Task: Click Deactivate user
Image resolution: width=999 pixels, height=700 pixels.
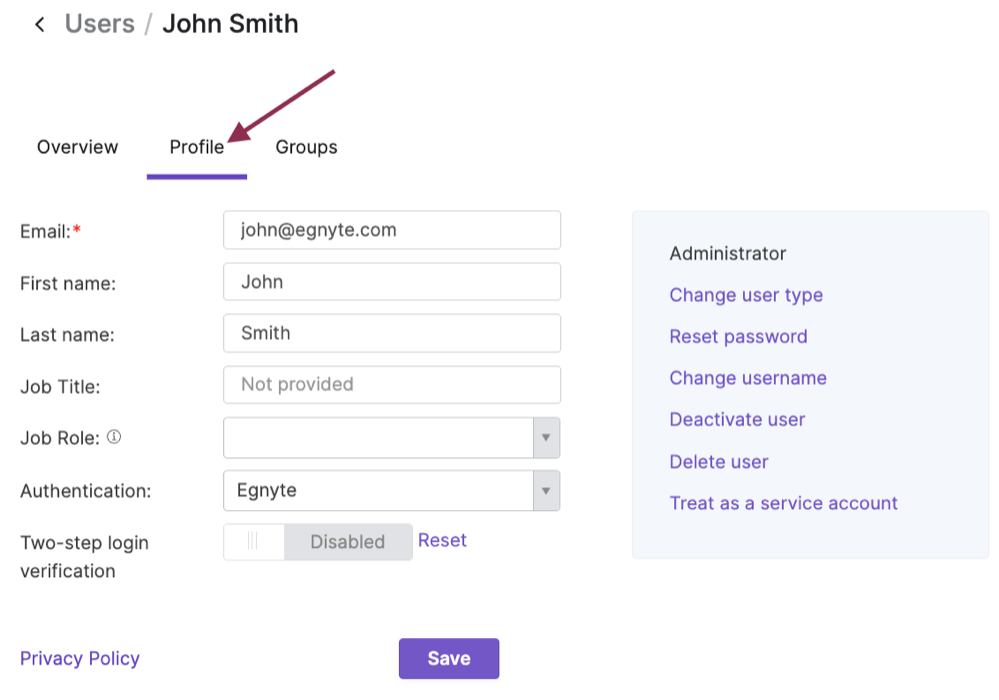Action: [737, 419]
